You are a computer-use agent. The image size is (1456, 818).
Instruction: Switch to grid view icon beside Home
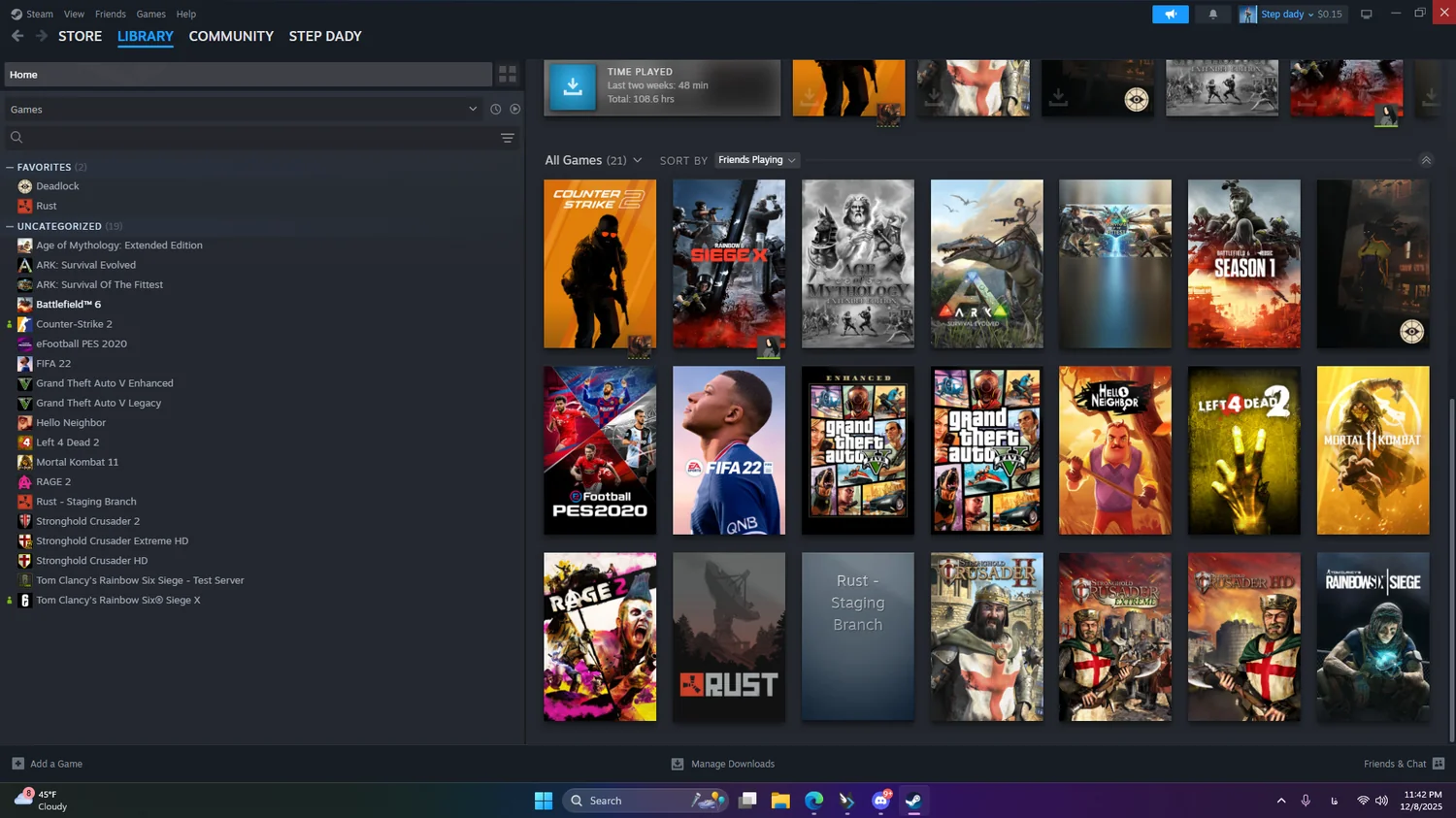[507, 74]
